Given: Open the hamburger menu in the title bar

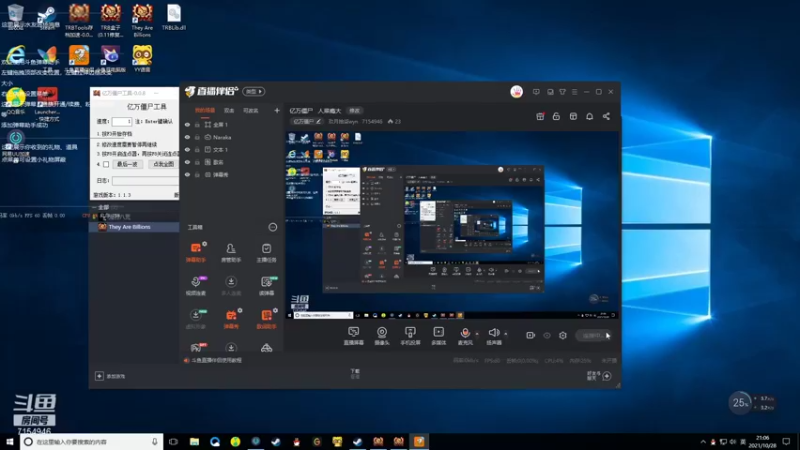Looking at the screenshot, I should [x=574, y=92].
